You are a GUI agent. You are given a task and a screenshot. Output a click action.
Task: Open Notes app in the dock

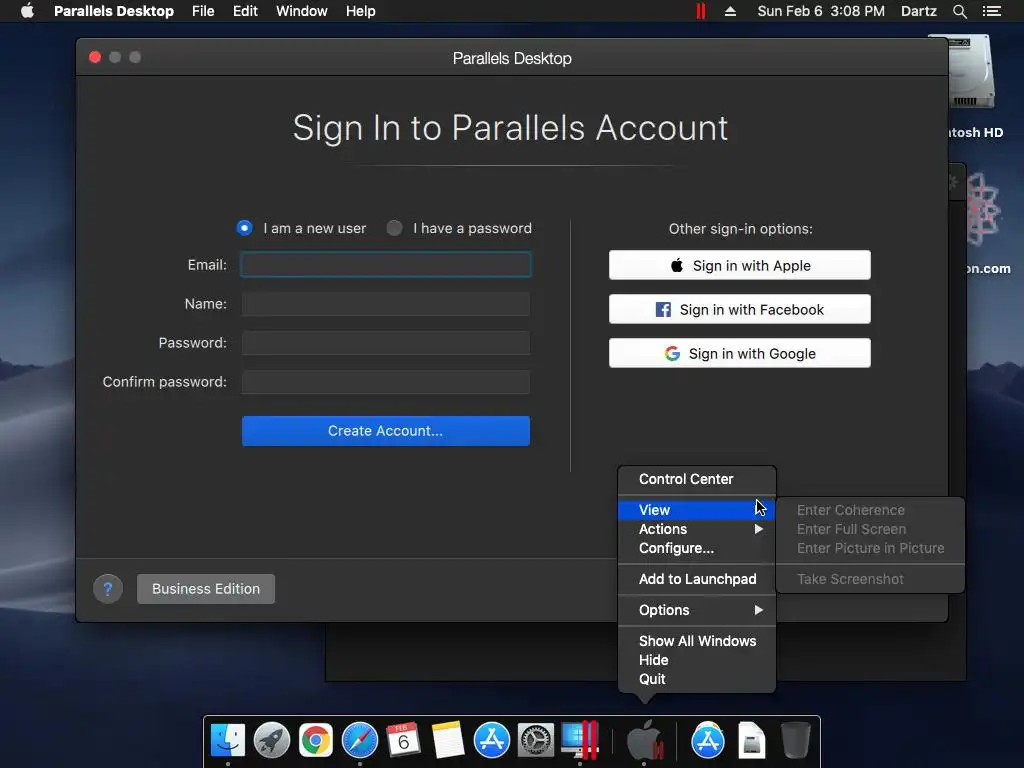(x=448, y=740)
